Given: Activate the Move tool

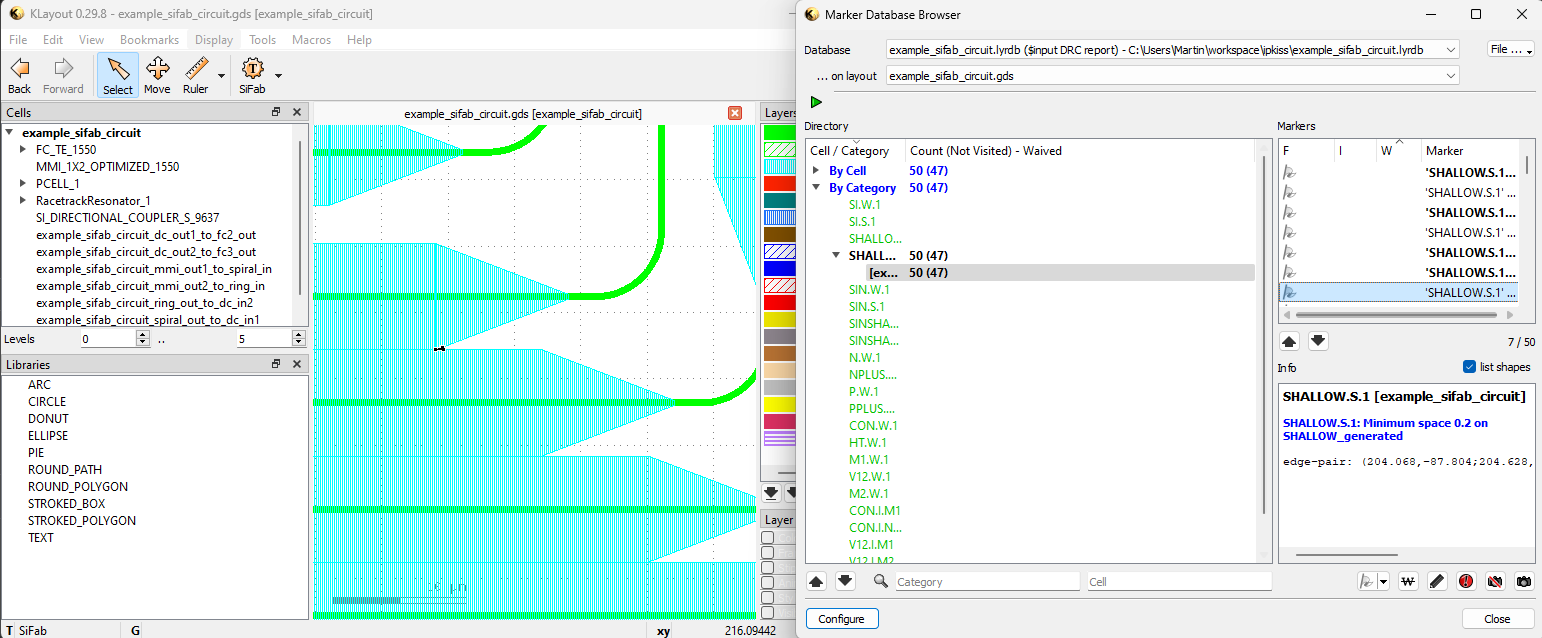Looking at the screenshot, I should pyautogui.click(x=157, y=75).
